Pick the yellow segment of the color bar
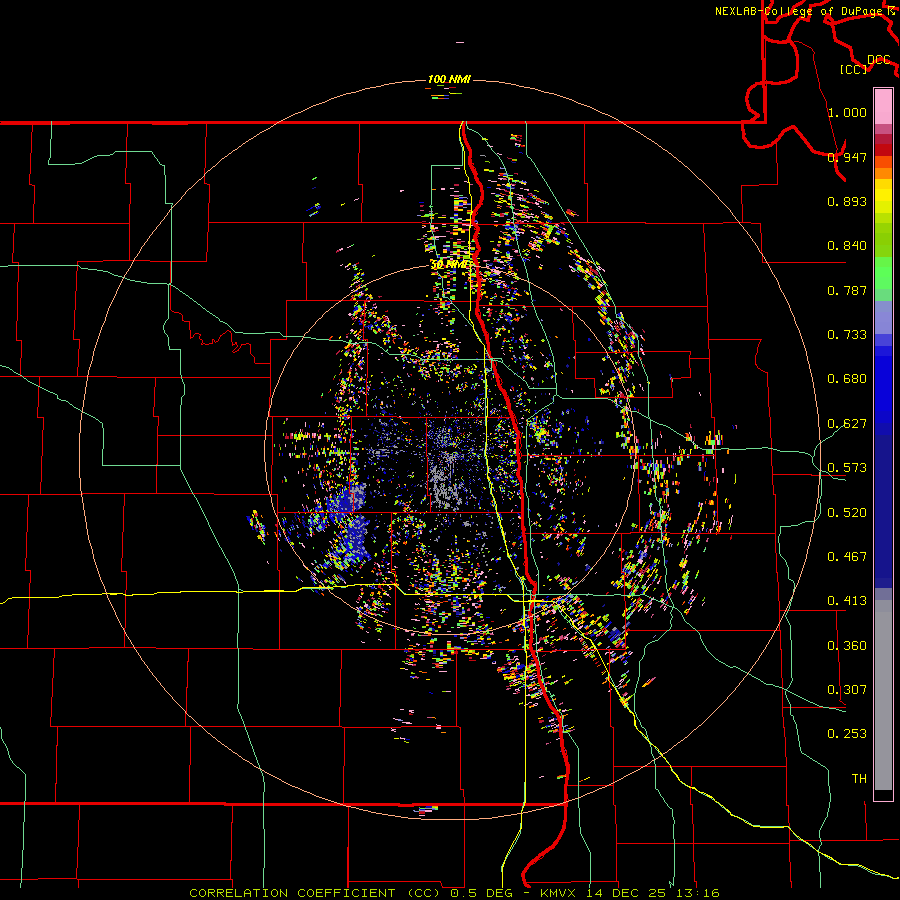Image resolution: width=900 pixels, height=900 pixels. 883,196
